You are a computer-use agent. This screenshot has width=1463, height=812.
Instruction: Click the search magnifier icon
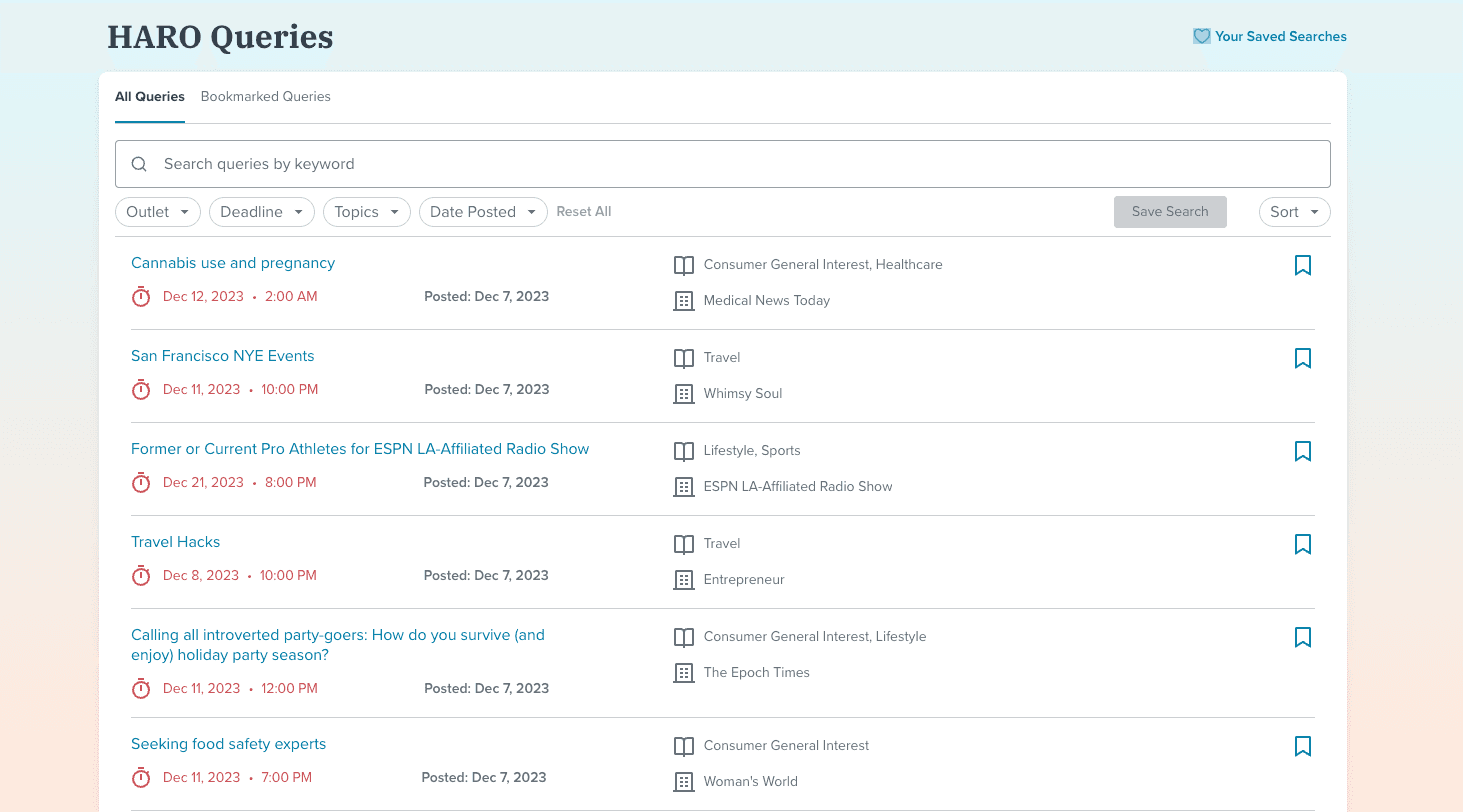pyautogui.click(x=140, y=164)
